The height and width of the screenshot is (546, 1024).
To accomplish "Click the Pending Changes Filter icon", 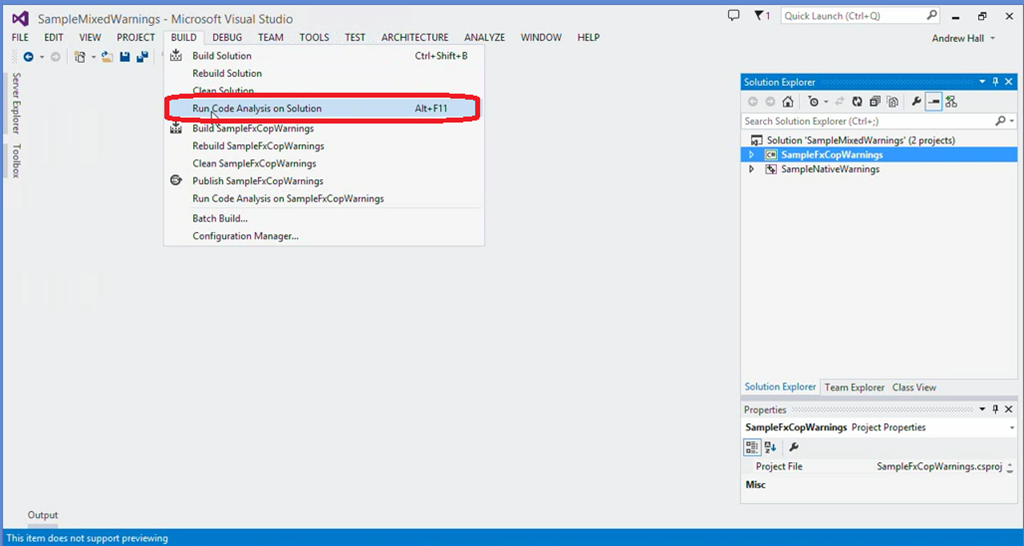I will (x=813, y=101).
